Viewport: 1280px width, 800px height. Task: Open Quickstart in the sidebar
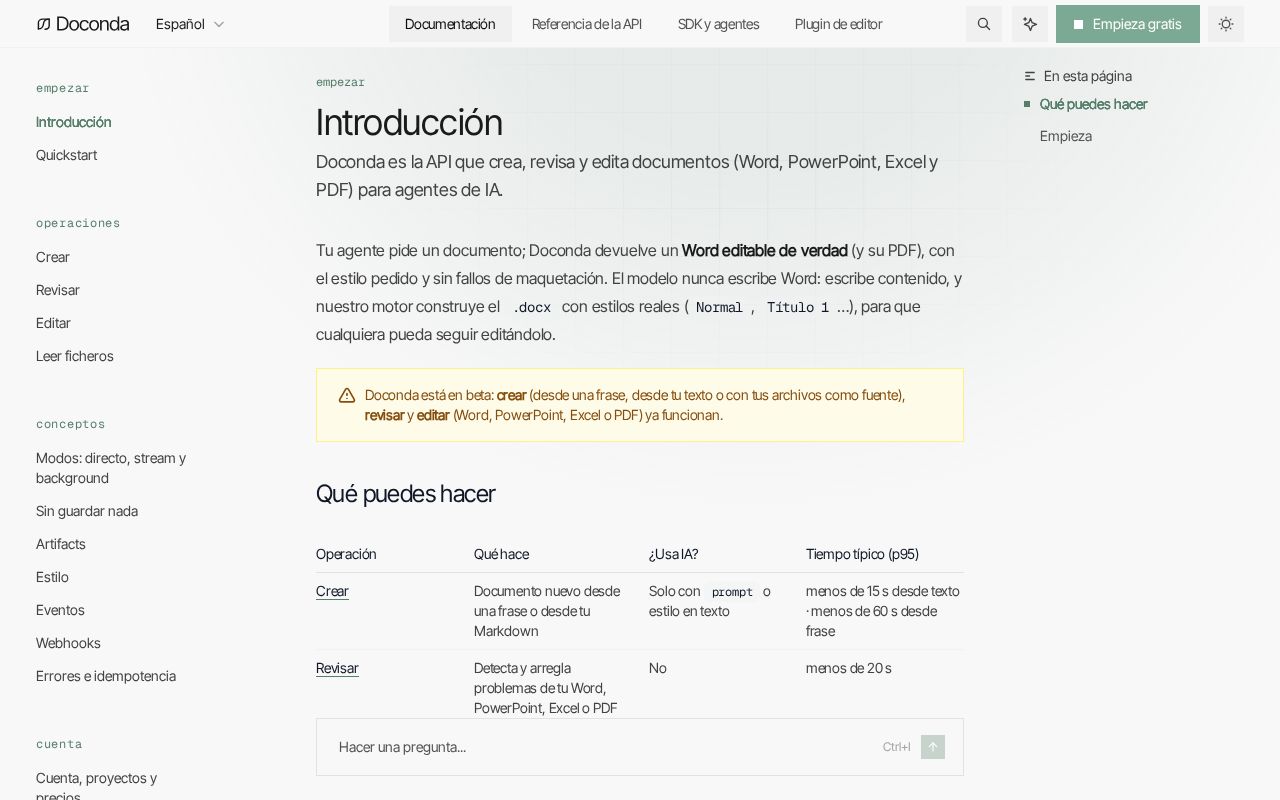point(66,155)
